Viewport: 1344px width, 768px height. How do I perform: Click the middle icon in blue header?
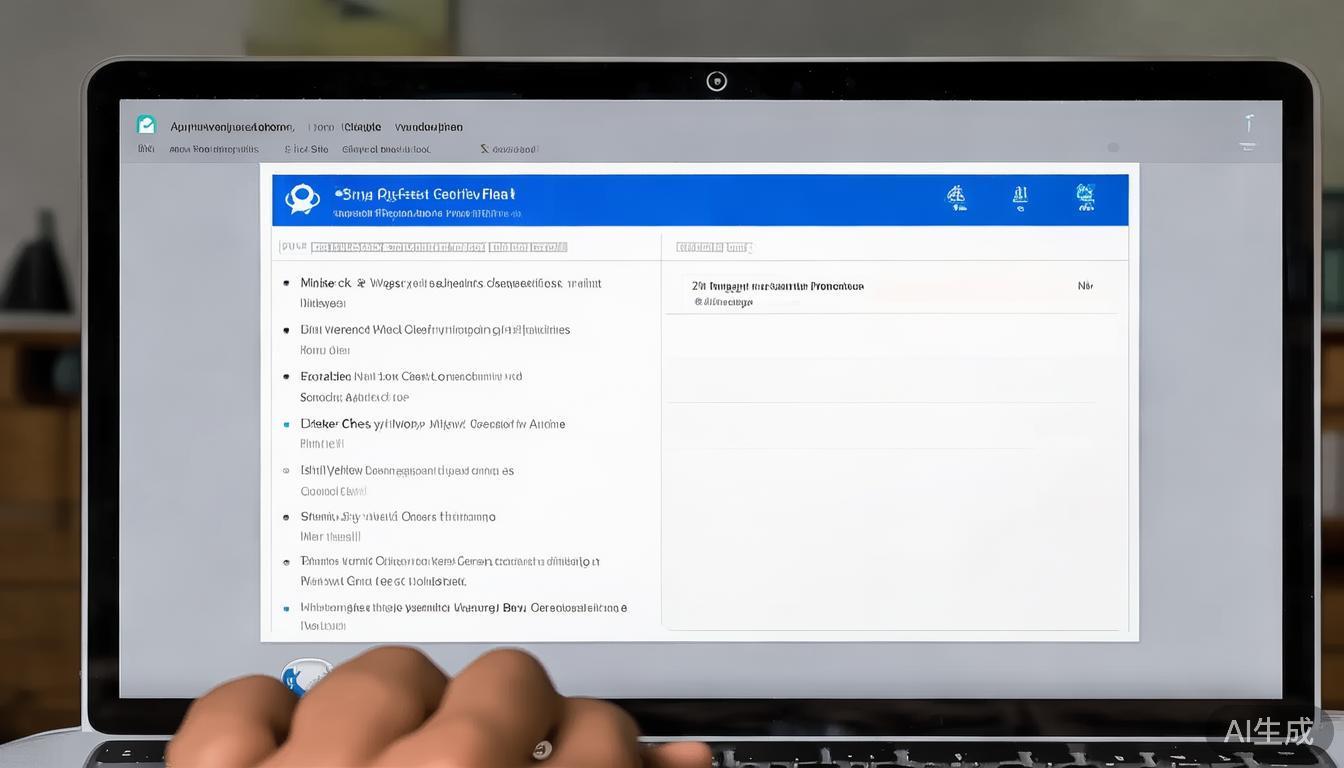[1020, 197]
